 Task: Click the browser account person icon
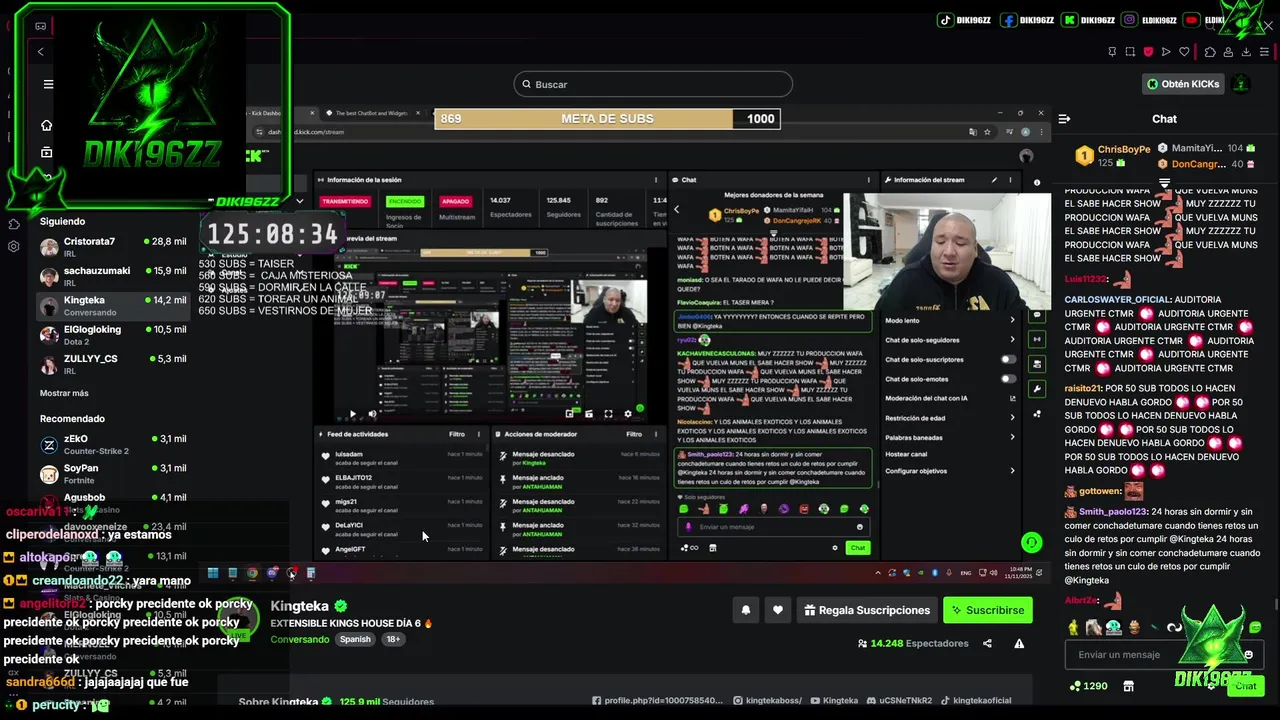(1228, 52)
